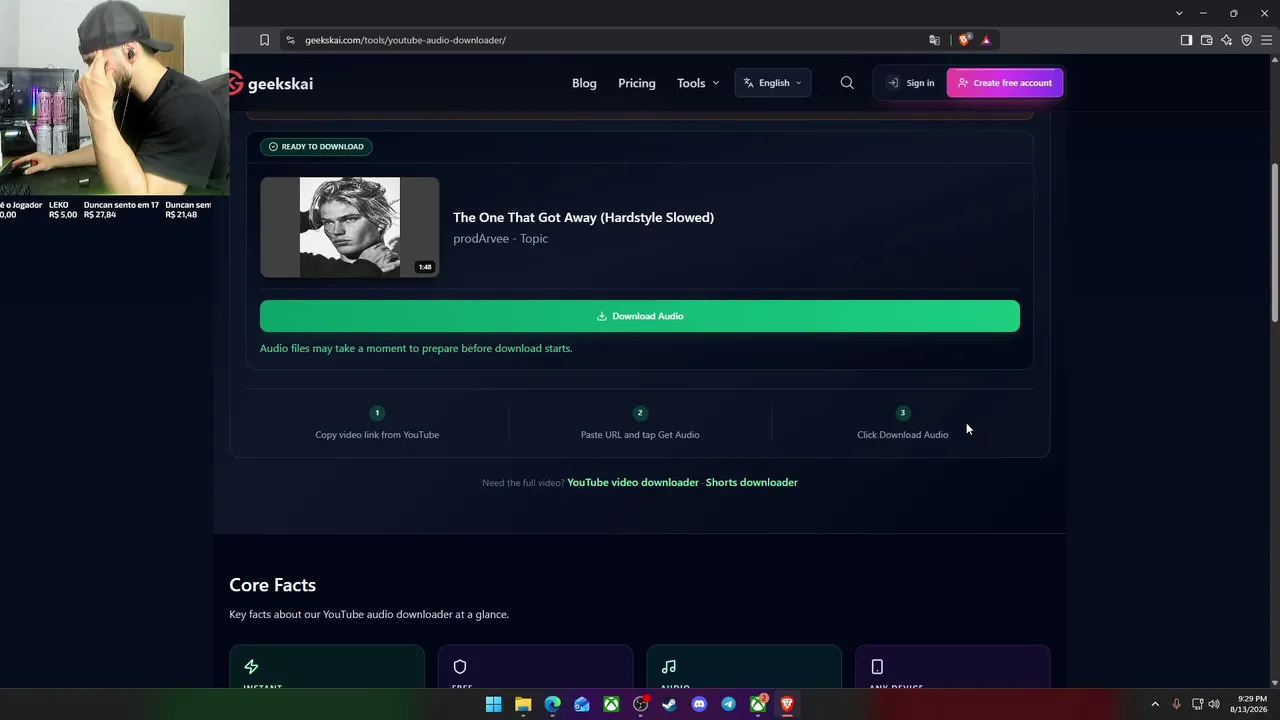Open the YouTube video downloader link

click(633, 482)
